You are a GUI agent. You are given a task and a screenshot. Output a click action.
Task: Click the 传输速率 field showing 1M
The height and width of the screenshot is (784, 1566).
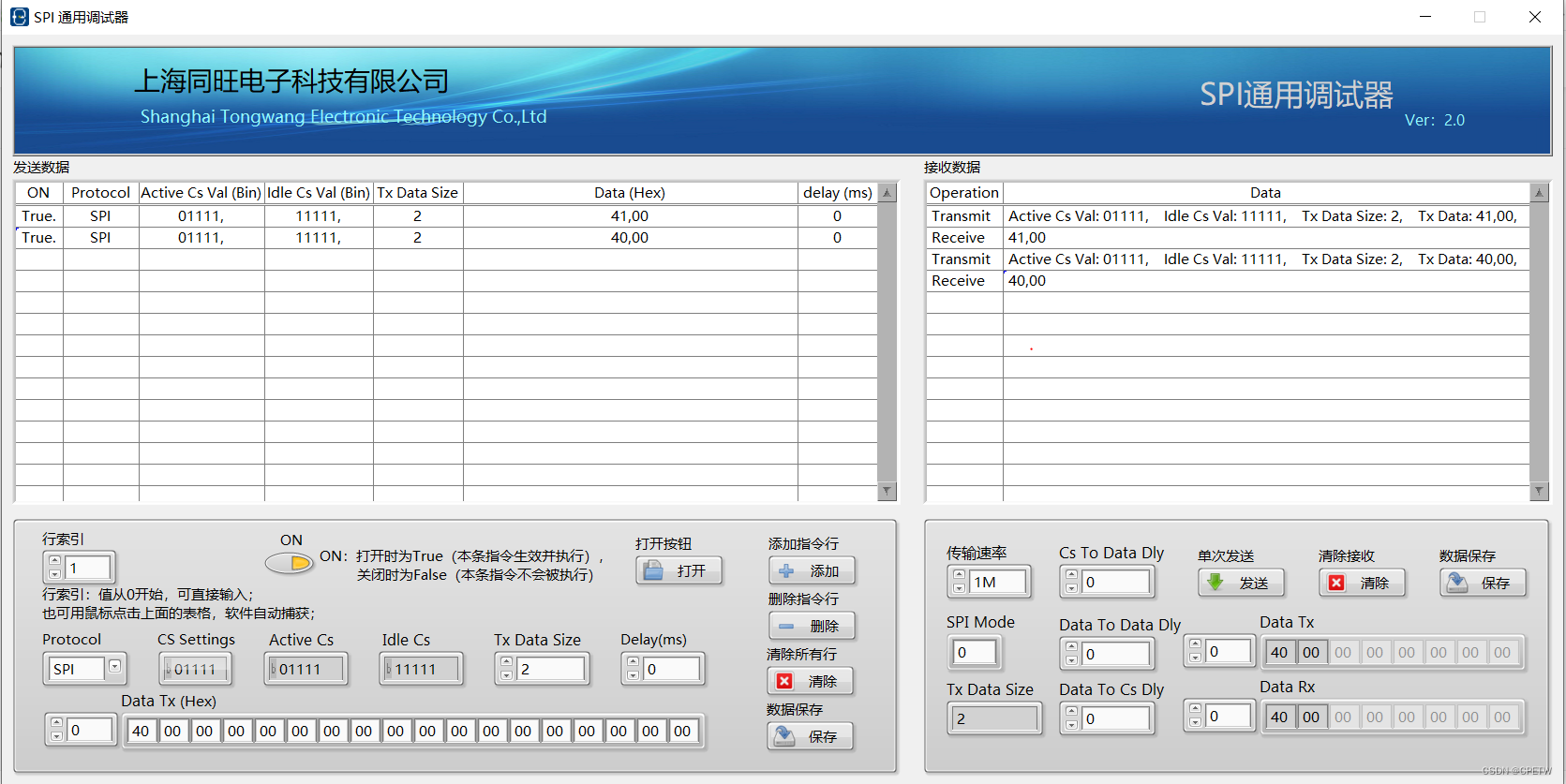[x=998, y=582]
